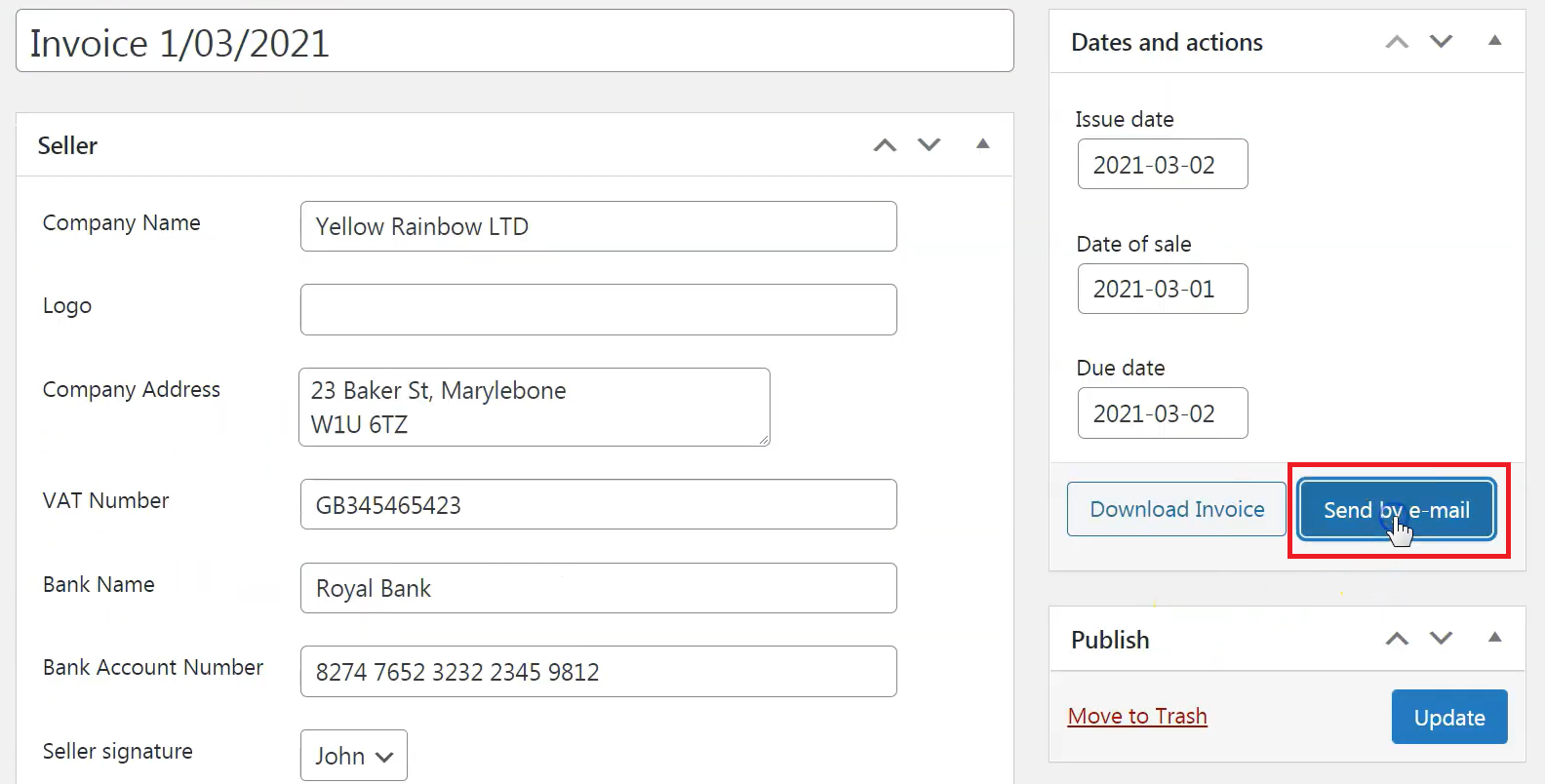Edit the invoice title field
This screenshot has width=1545, height=784.
[515, 41]
